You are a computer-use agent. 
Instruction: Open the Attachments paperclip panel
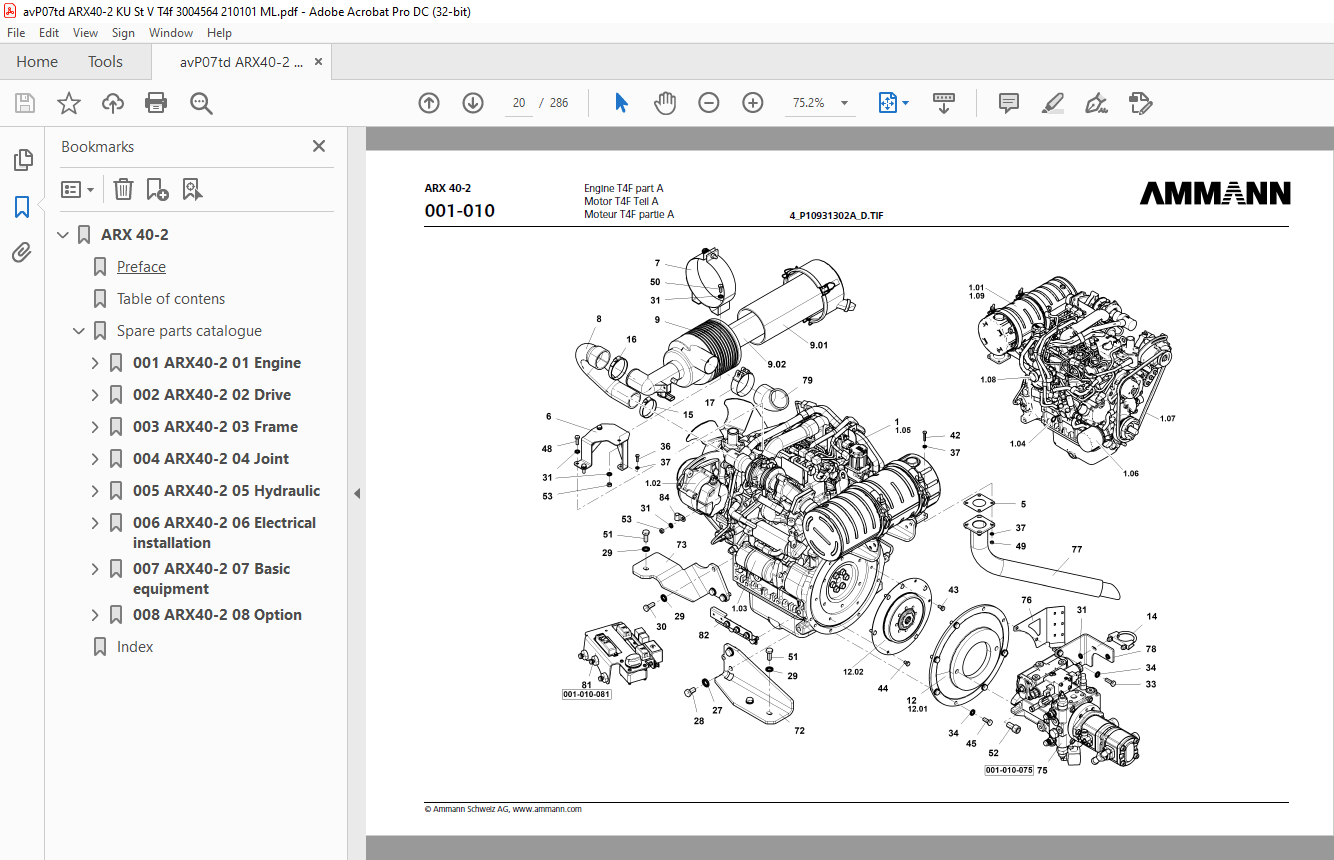22,253
